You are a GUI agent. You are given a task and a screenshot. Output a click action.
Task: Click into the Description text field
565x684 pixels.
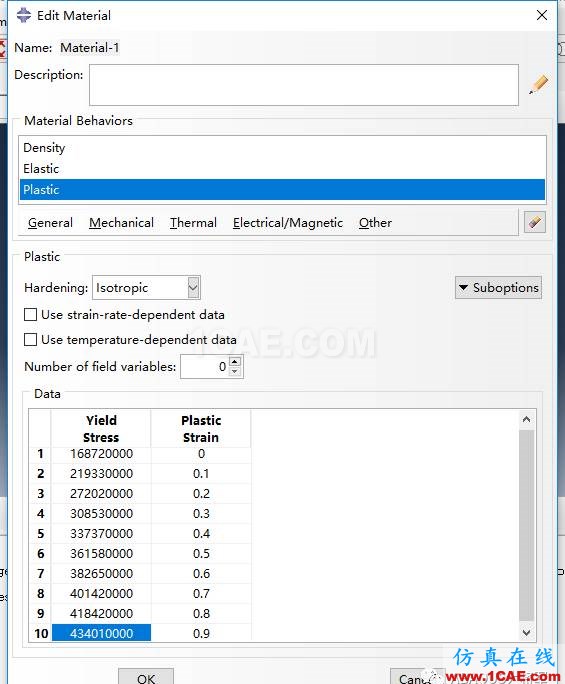[x=304, y=85]
